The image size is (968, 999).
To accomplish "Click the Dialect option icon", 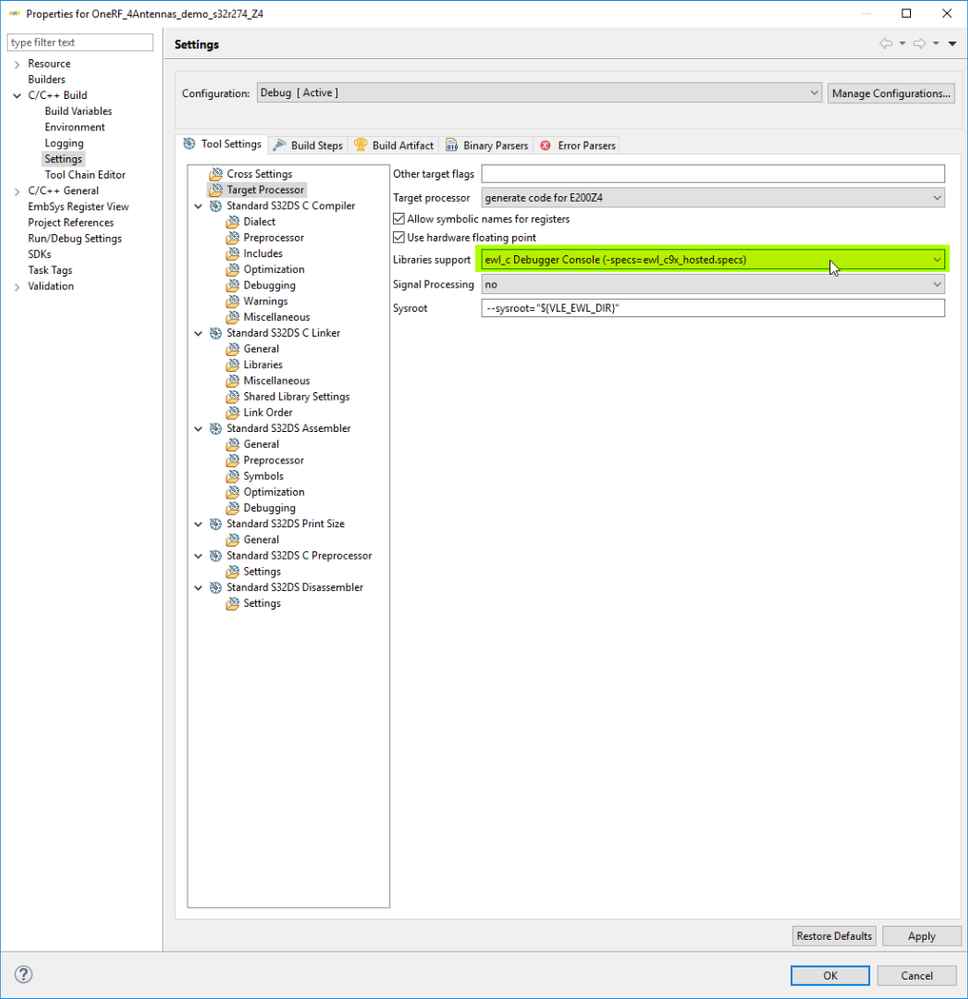I will click(233, 222).
